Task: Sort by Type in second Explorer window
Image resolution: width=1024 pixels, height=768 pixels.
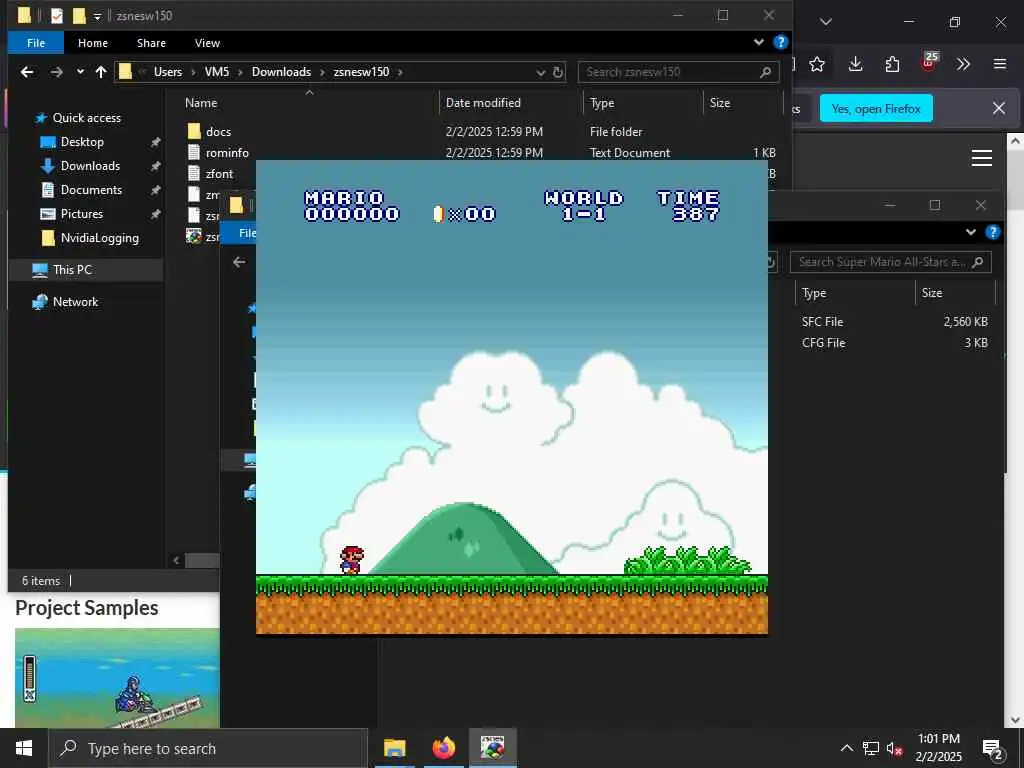Action: [814, 293]
